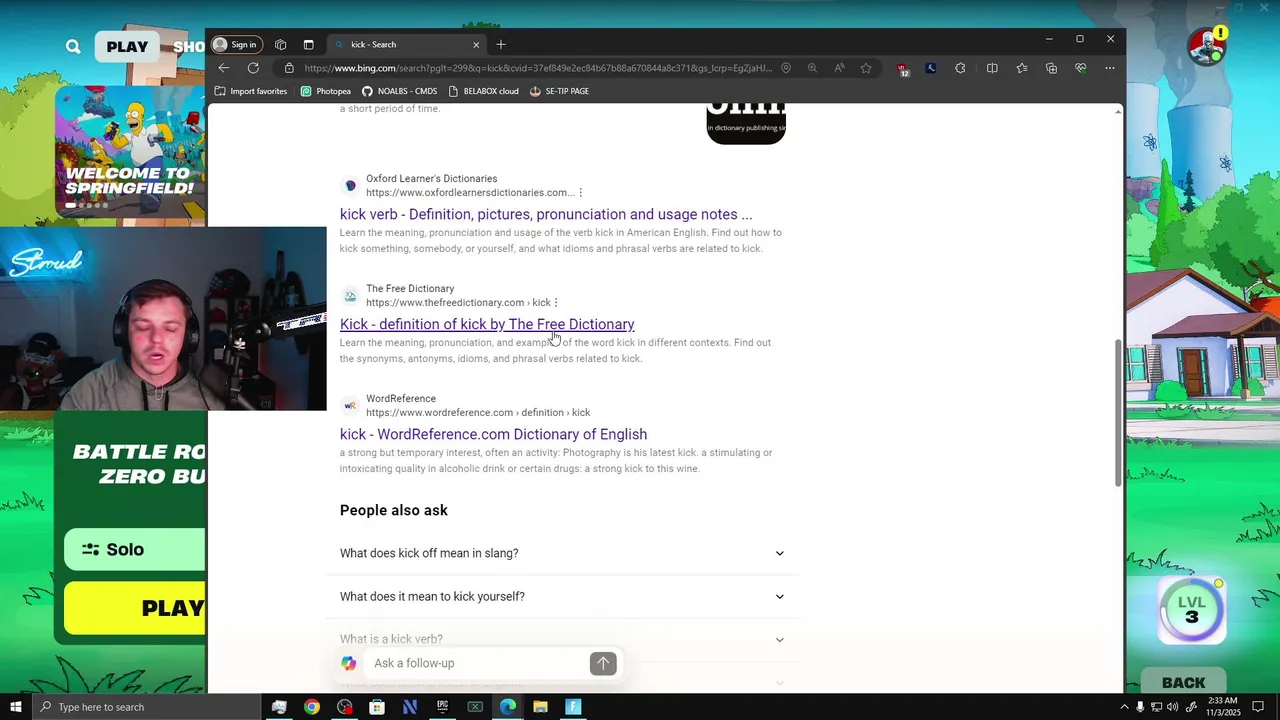This screenshot has height=720, width=1280.
Task: Open the tab actions menu icon
Action: [x=308, y=44]
